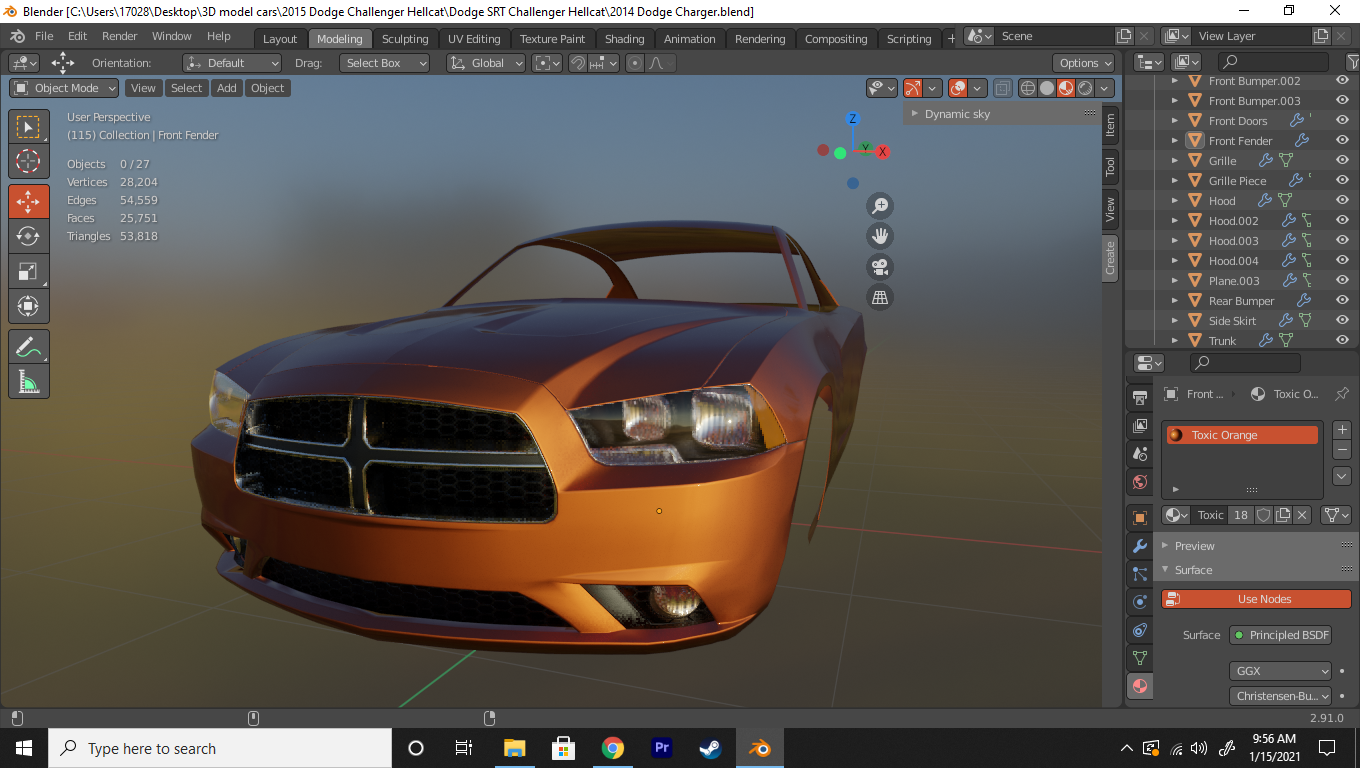This screenshot has height=768, width=1360.
Task: Choose the Move tool
Action: tap(28, 201)
